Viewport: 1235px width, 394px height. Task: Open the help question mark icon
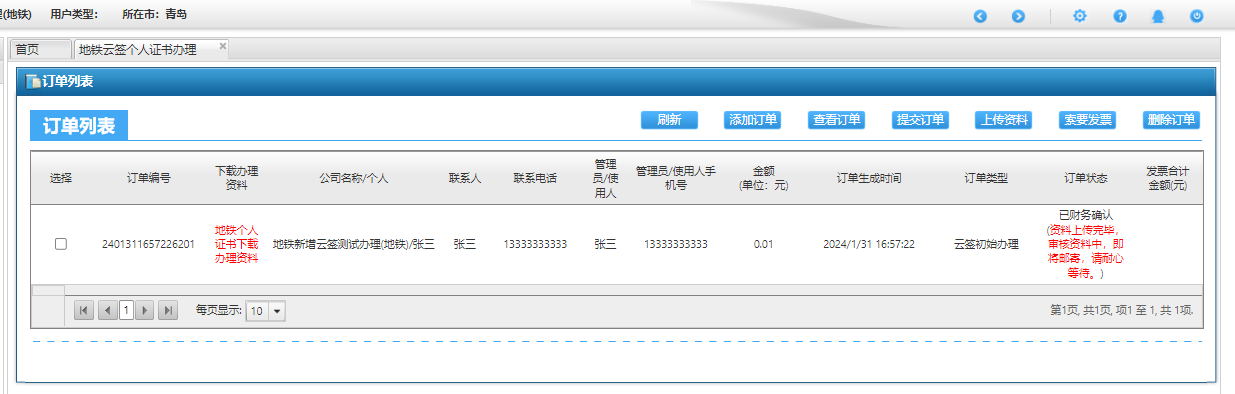click(x=1120, y=16)
